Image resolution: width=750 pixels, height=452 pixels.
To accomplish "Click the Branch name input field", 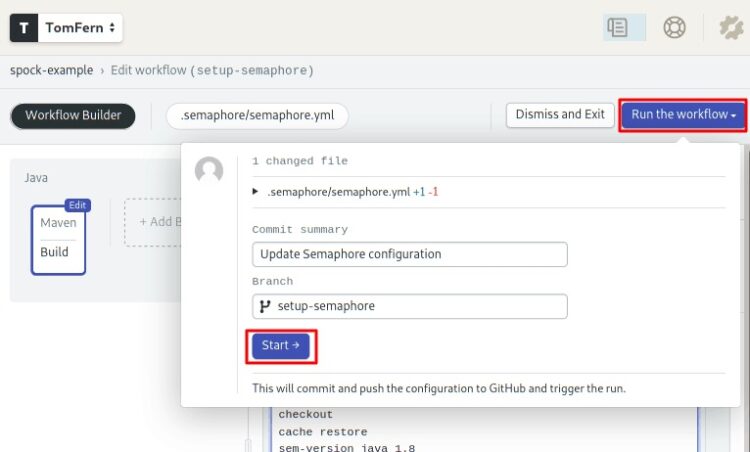I will coord(410,307).
